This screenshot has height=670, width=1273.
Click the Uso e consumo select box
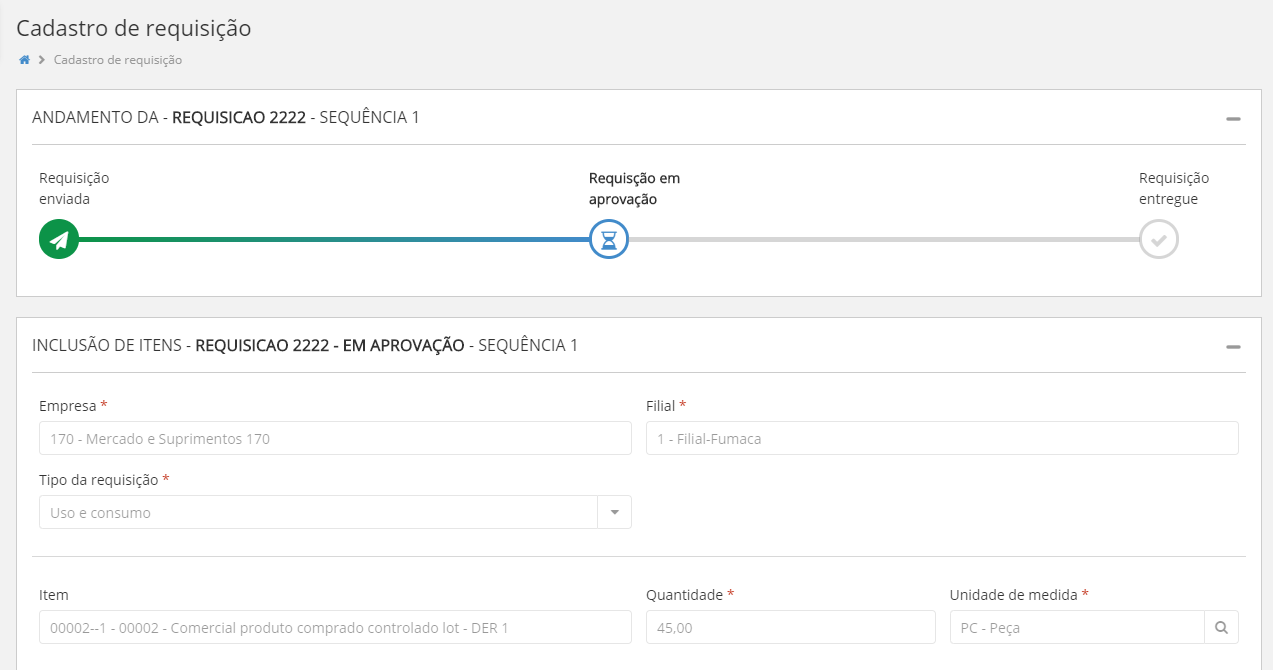pyautogui.click(x=317, y=513)
